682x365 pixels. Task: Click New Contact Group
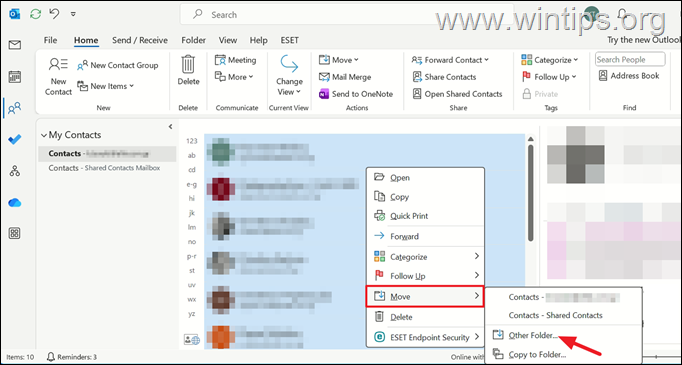pos(117,65)
